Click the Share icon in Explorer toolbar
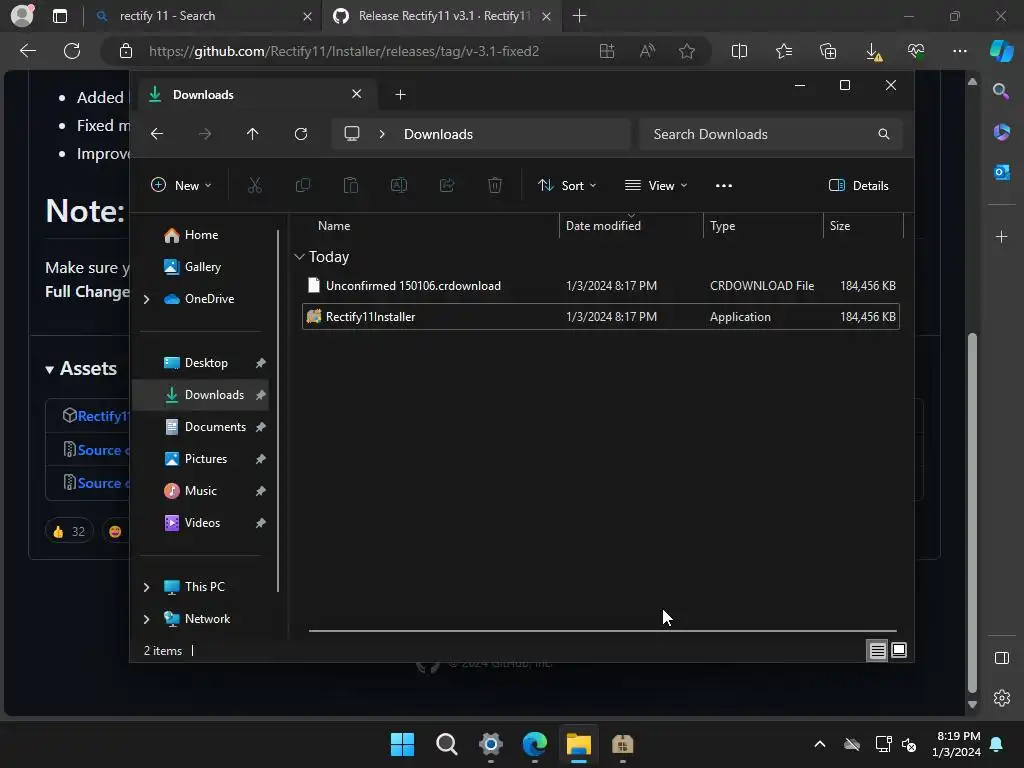Image resolution: width=1024 pixels, height=768 pixels. click(447, 185)
